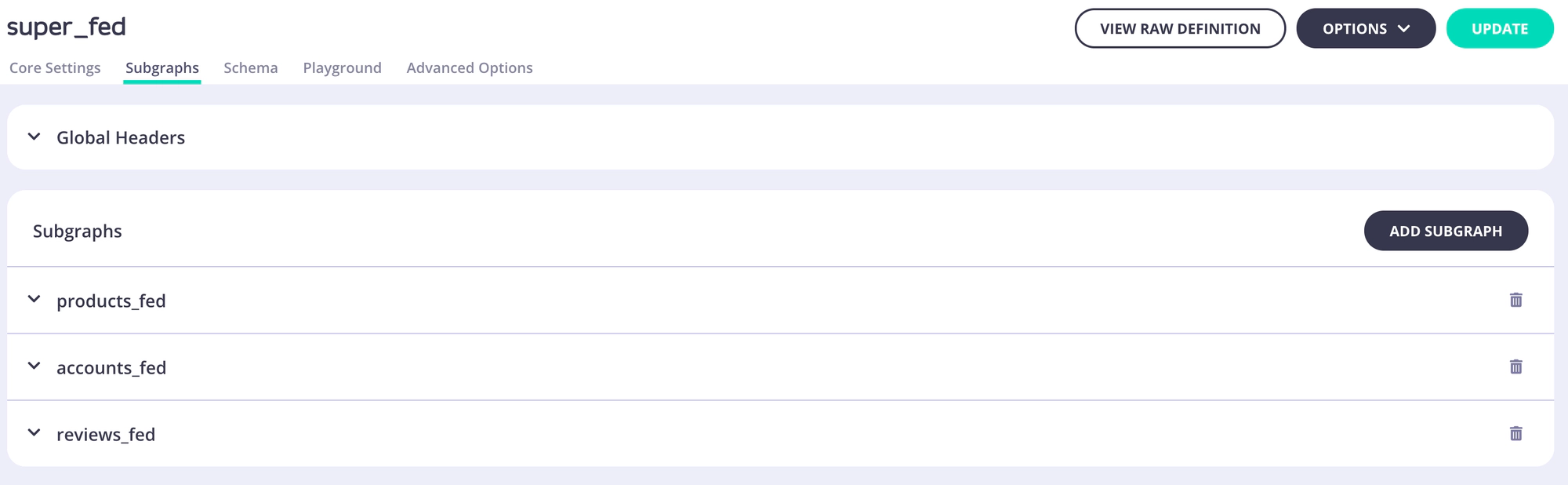The image size is (1568, 485).
Task: Click the View Raw Definition button
Action: pyautogui.click(x=1179, y=28)
